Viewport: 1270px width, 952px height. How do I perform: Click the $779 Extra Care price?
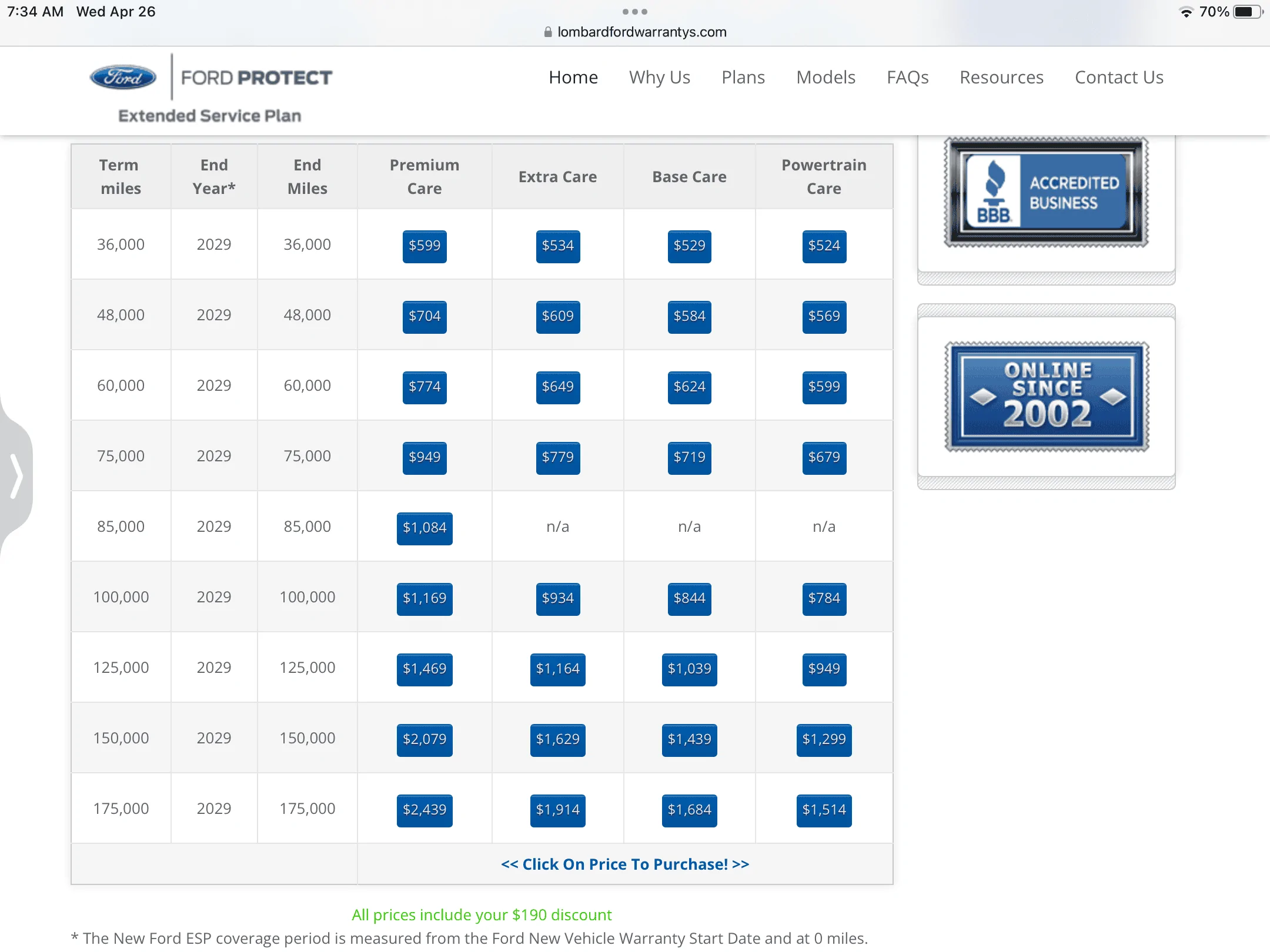(557, 457)
